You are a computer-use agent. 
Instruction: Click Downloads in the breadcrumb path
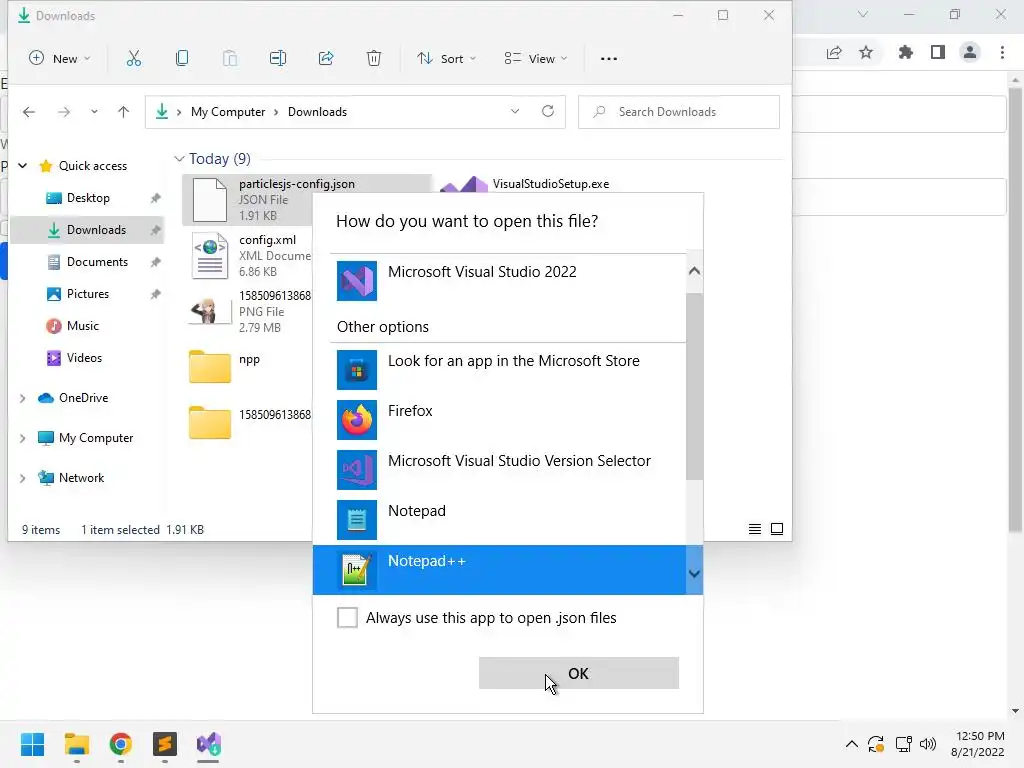(317, 112)
